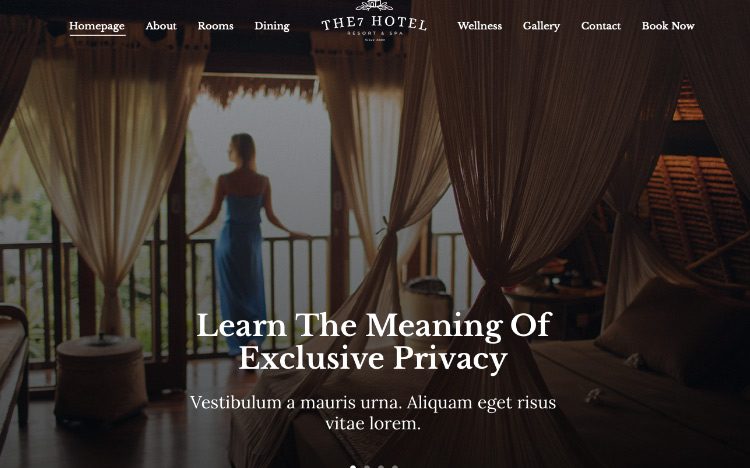The width and height of the screenshot is (750, 468).
Task: Open the Rooms menu link
Action: coord(216,26)
